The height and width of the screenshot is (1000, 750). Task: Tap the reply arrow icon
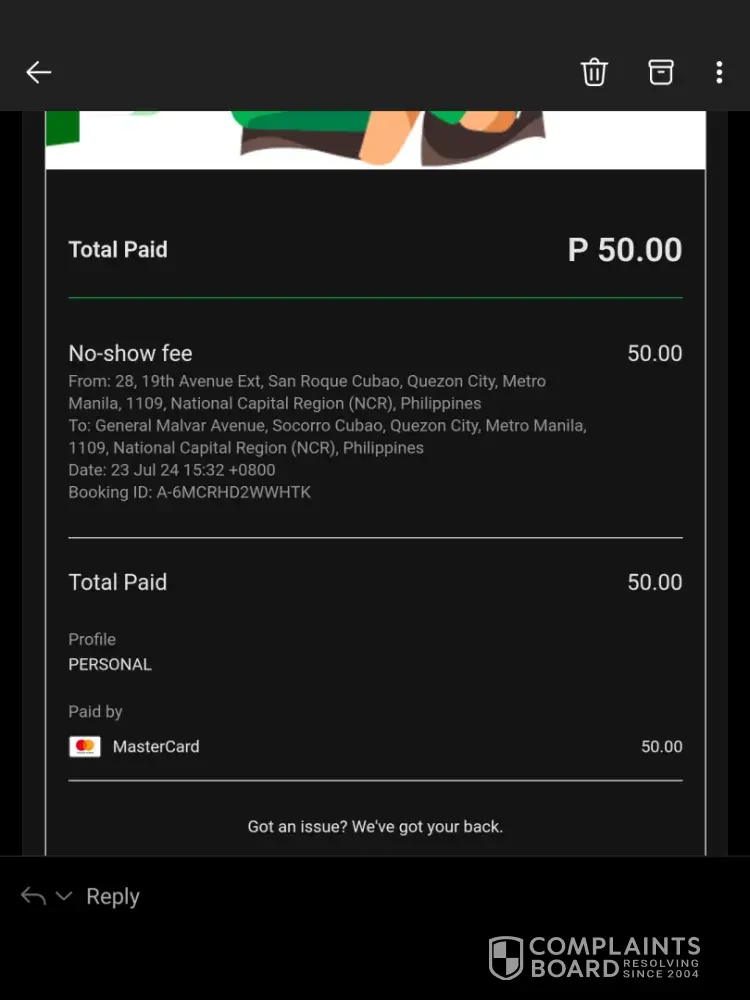pos(33,896)
